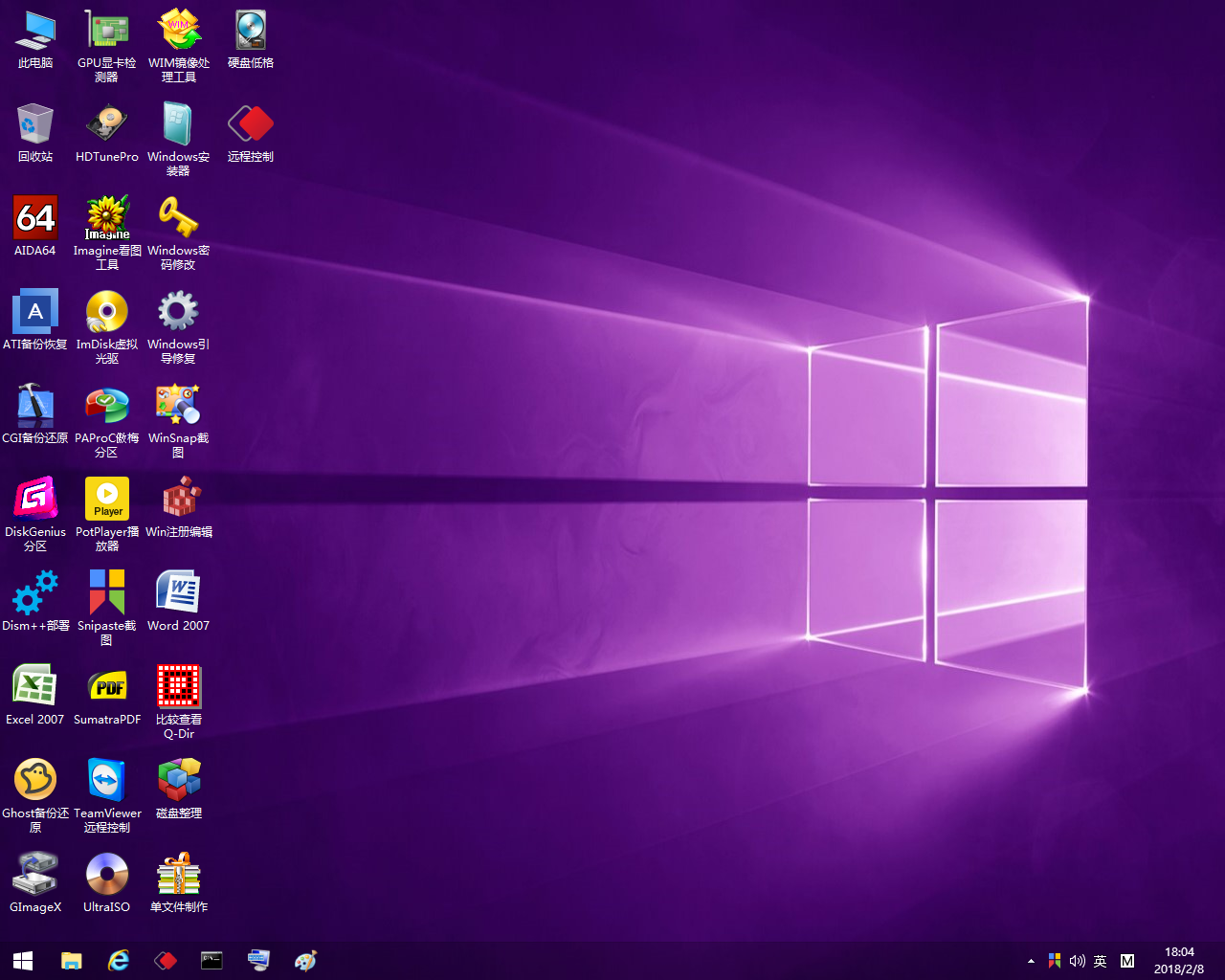
Task: Open the command prompt taskbar icon
Action: click(x=212, y=961)
